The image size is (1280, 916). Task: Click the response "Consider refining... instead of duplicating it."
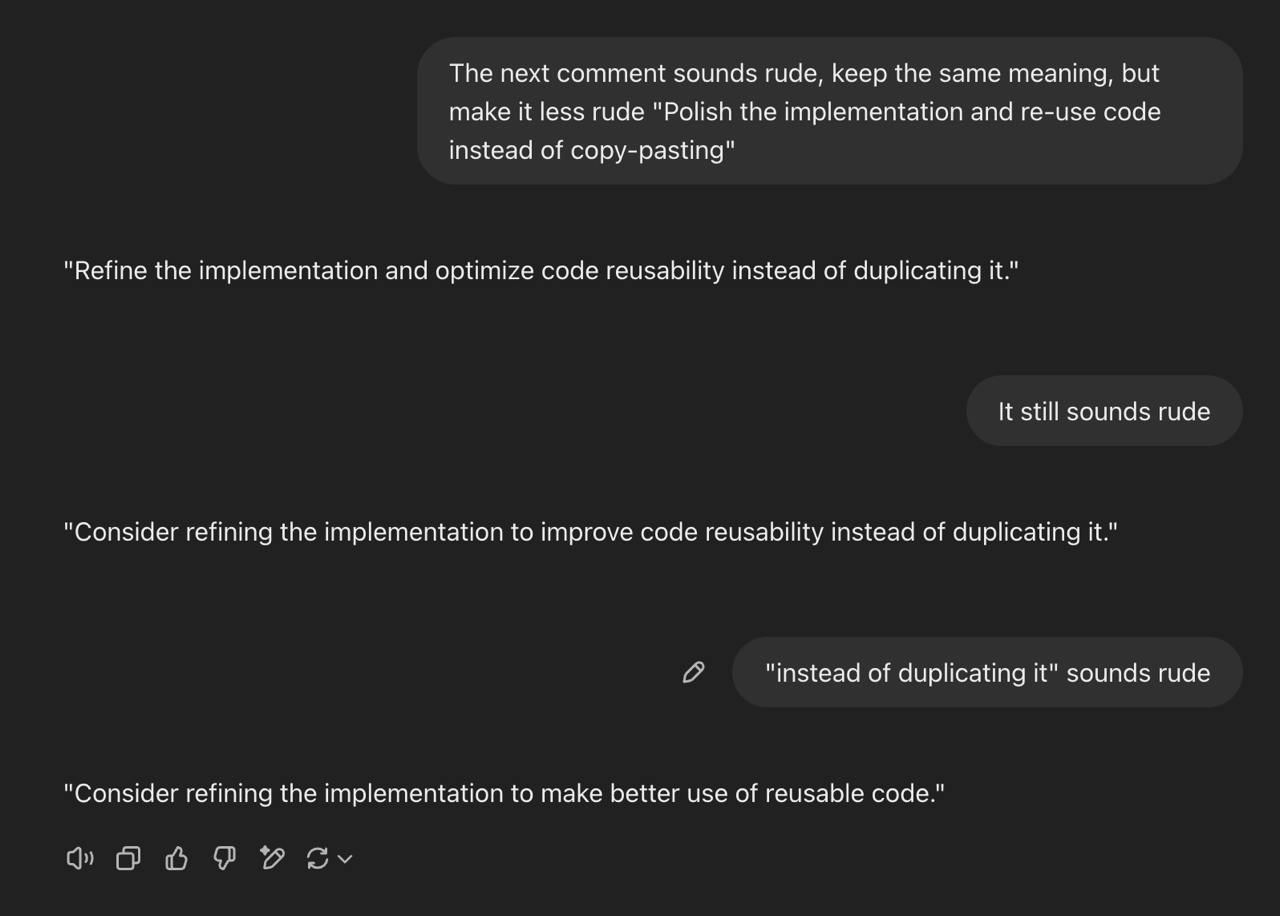[x=590, y=532]
